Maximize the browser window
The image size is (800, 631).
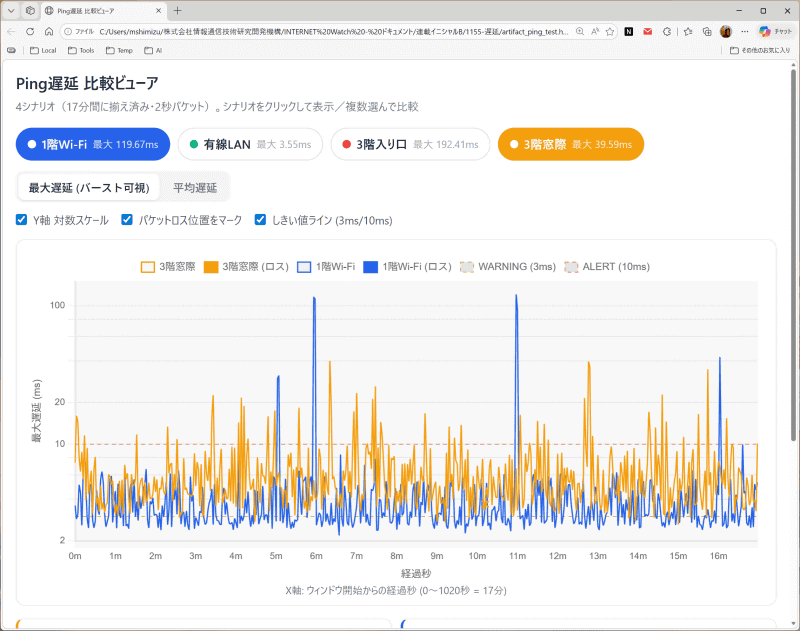point(763,10)
